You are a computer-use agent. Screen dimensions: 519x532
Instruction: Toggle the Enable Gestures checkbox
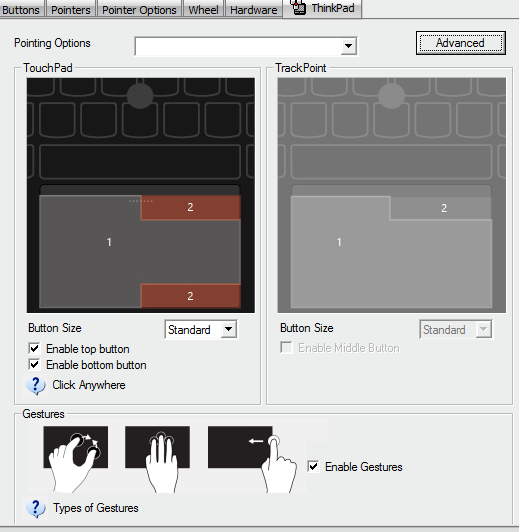tap(313, 467)
